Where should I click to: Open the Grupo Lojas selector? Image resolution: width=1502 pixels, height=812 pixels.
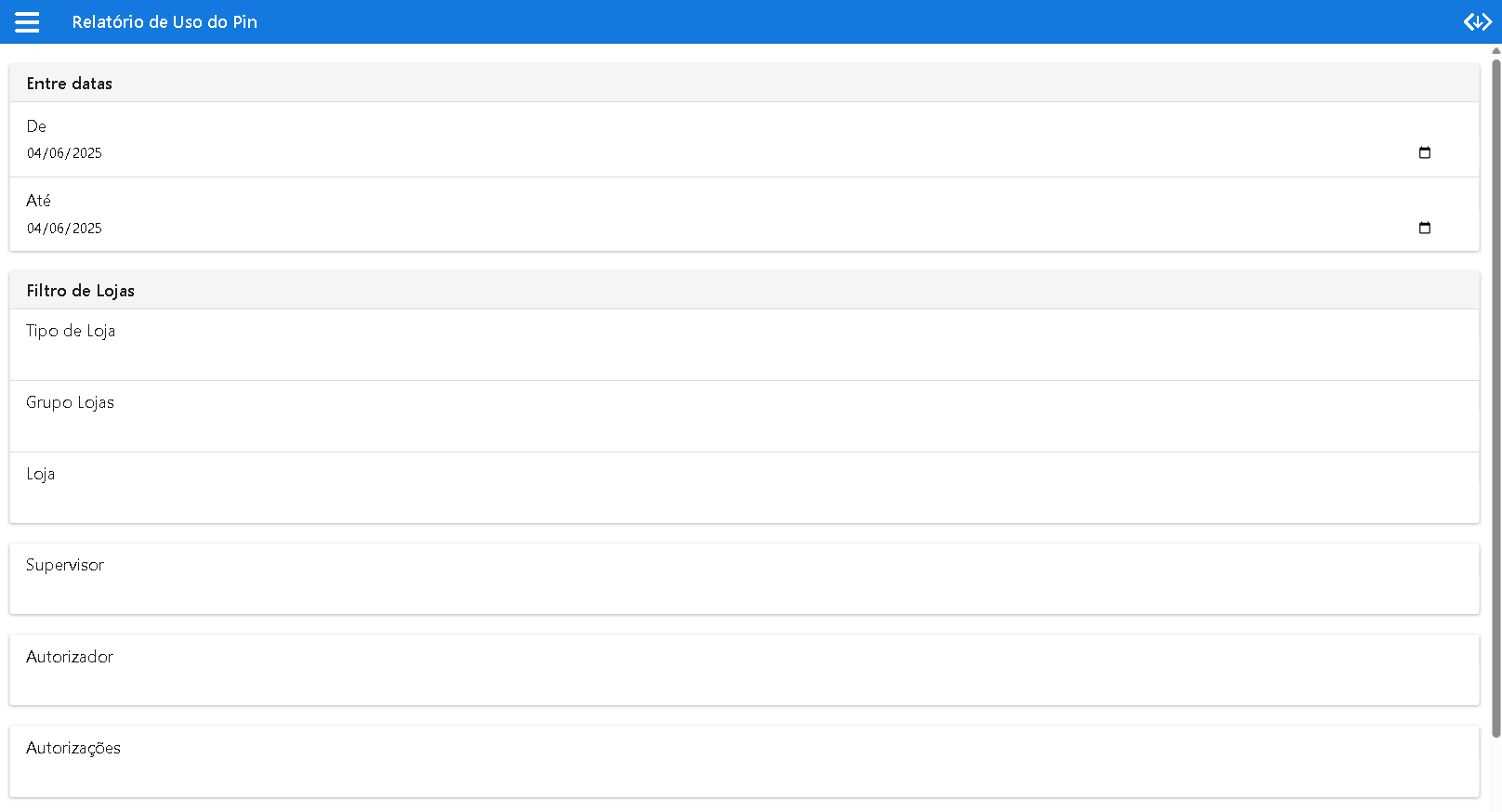click(x=744, y=416)
